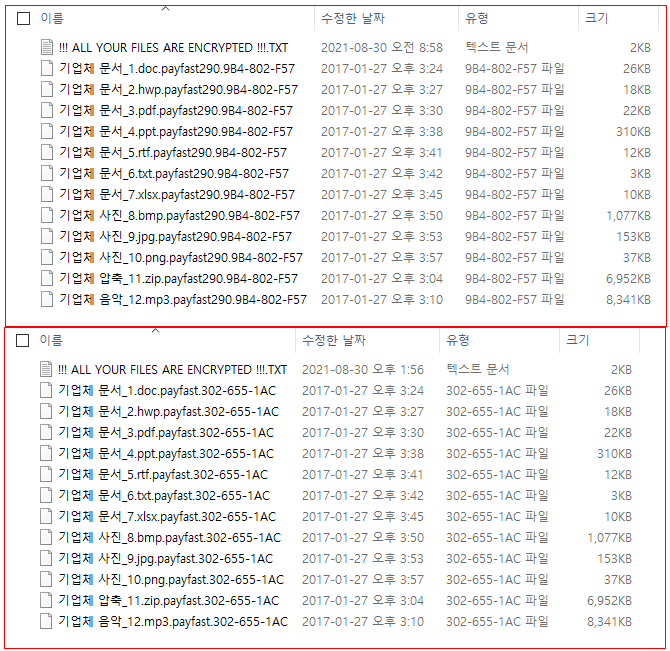Click size '153KB' in the upper list

(633, 236)
